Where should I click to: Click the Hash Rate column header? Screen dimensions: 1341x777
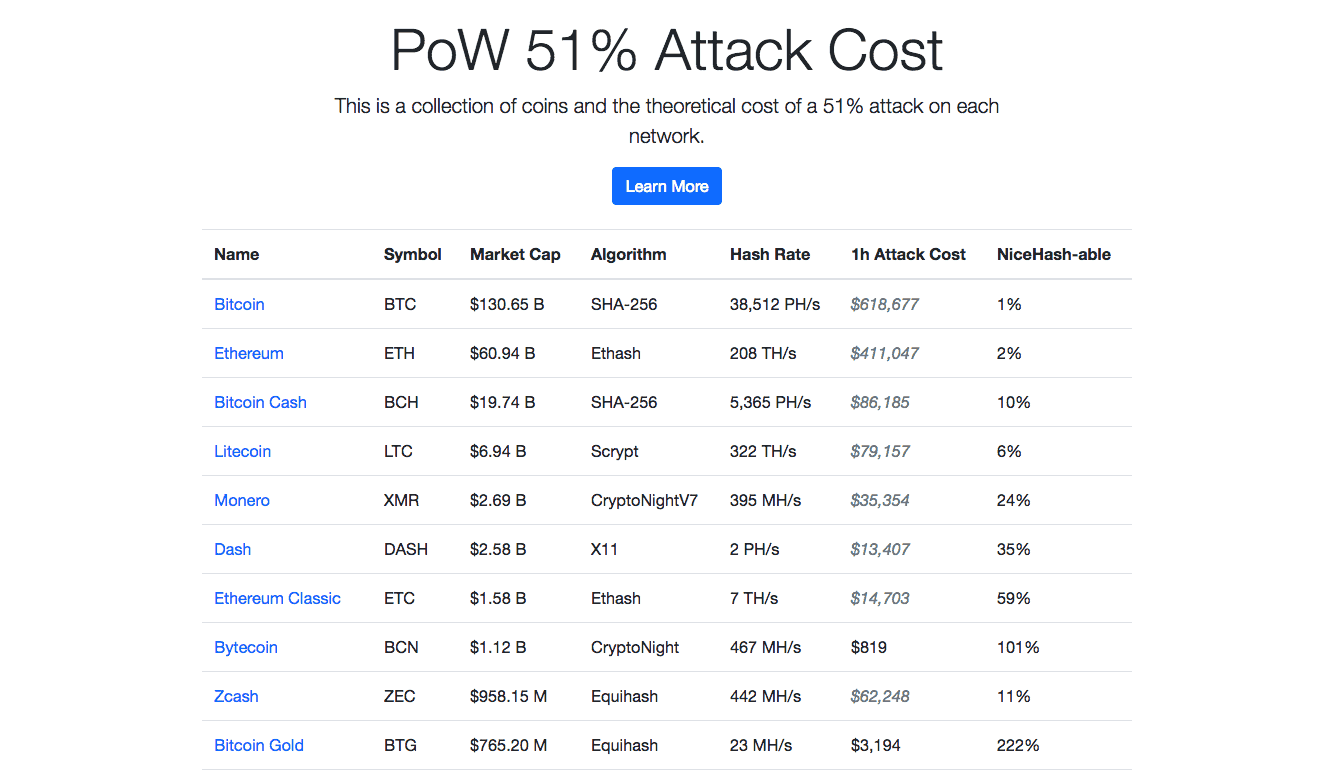[x=770, y=254]
